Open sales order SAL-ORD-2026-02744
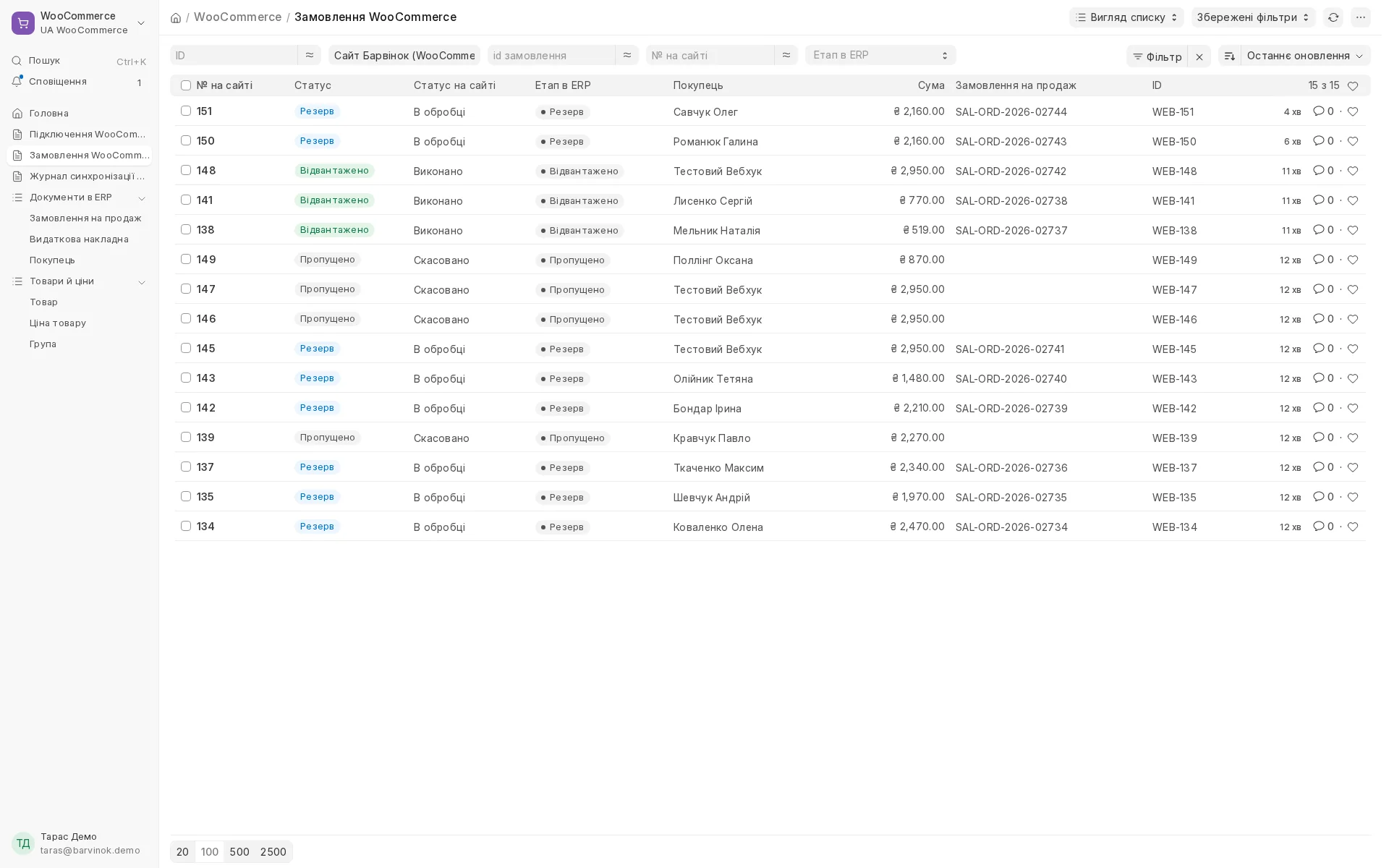This screenshot has height=868, width=1389. pos(1011,112)
